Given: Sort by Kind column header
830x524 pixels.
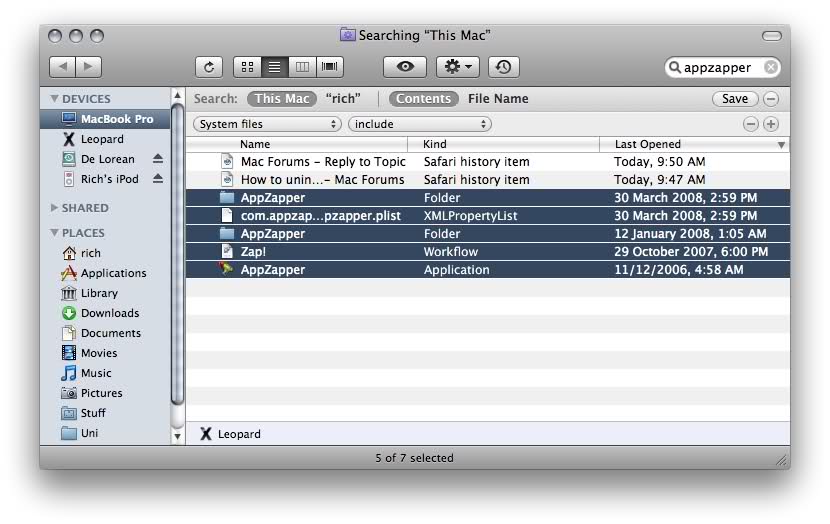Looking at the screenshot, I should [503, 144].
